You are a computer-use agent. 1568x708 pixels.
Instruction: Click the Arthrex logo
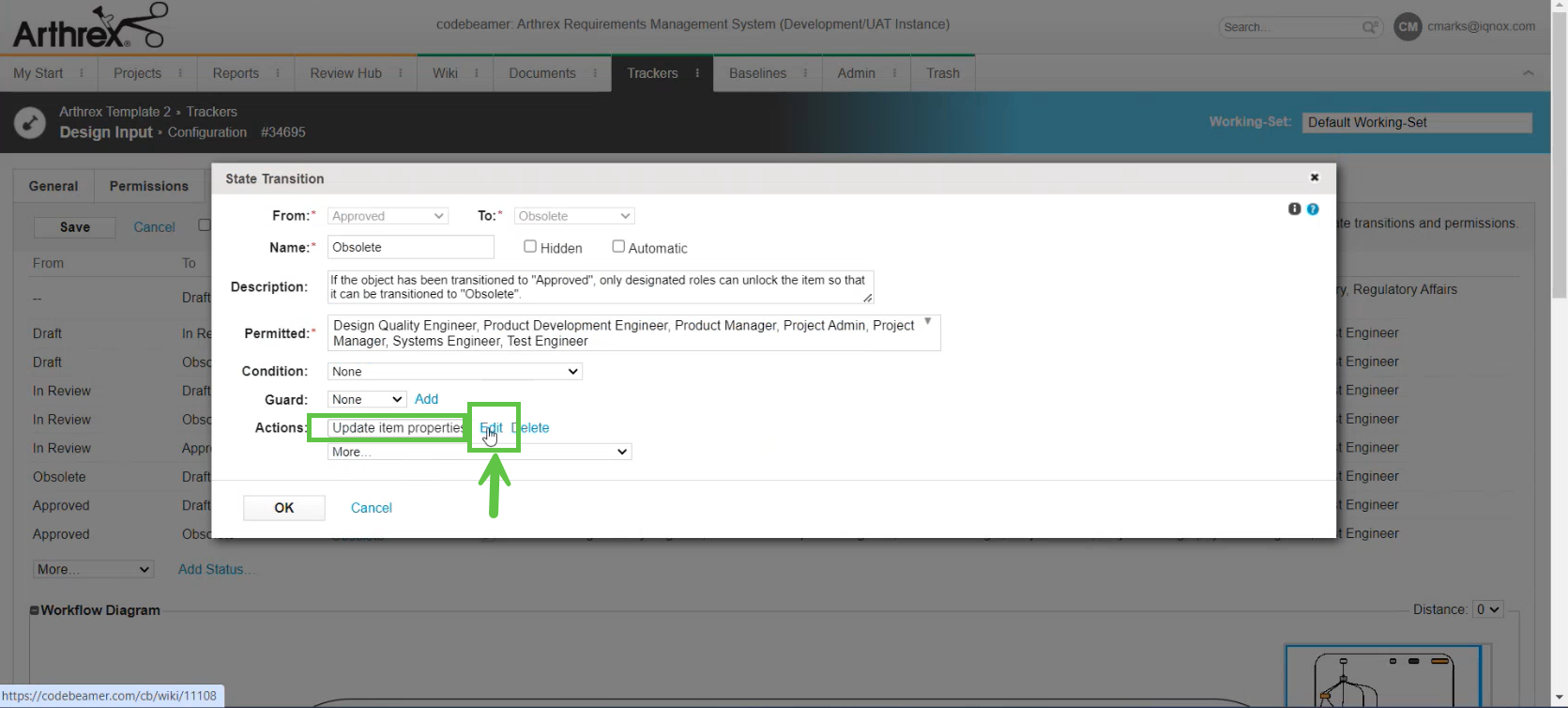tap(89, 26)
